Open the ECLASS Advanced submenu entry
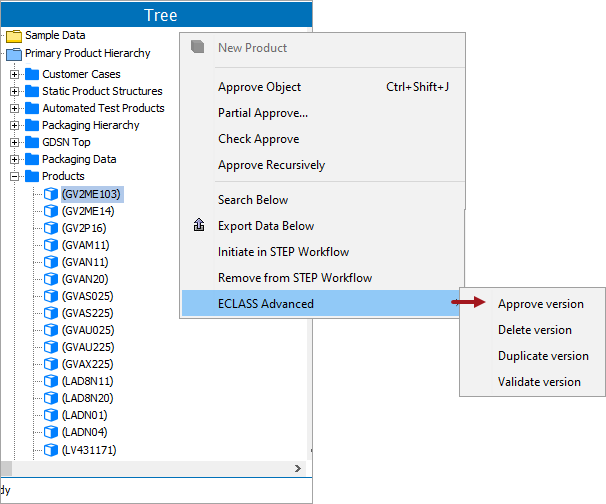606x504 pixels. 322,303
